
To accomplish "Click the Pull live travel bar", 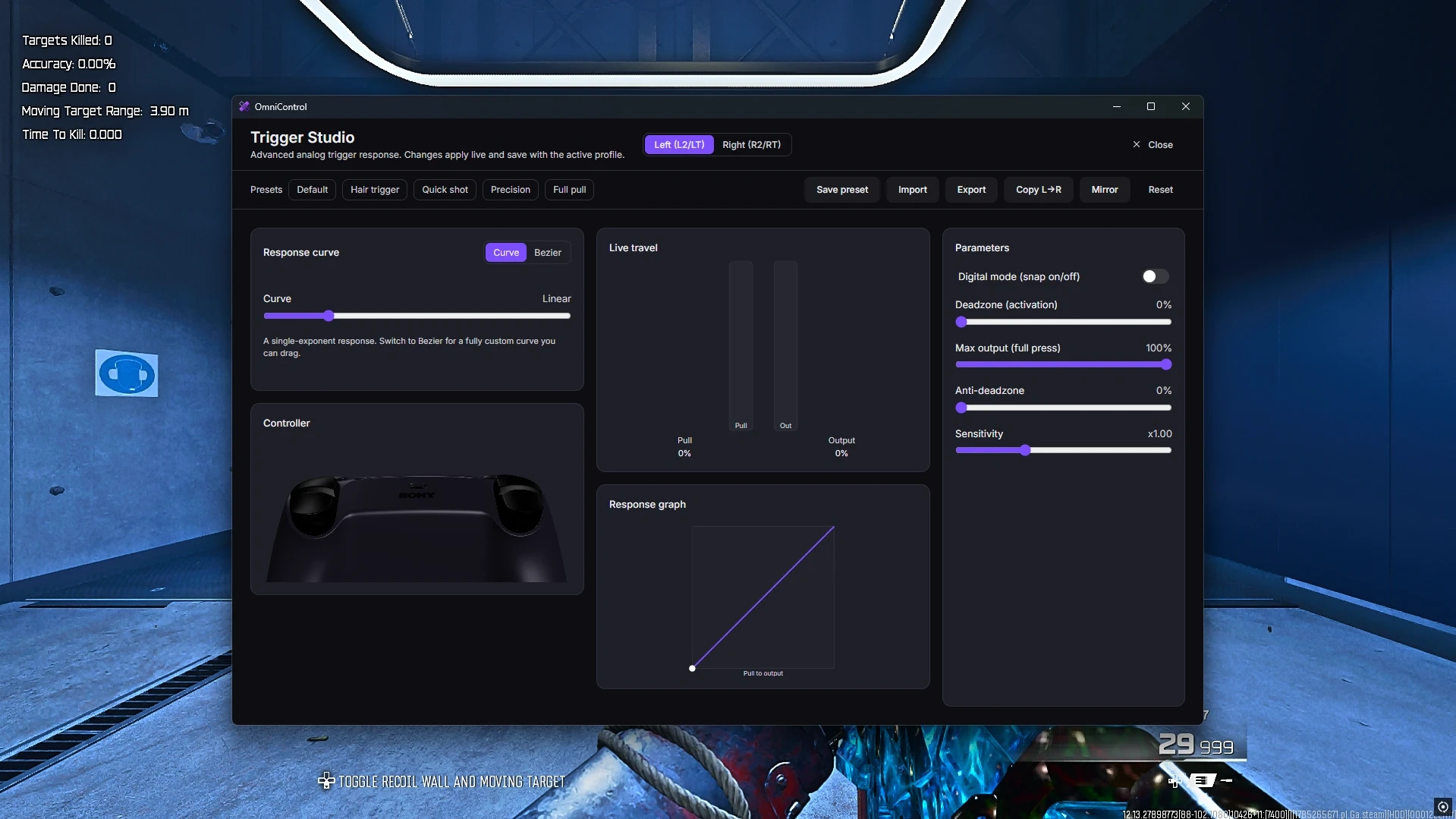I will click(741, 346).
